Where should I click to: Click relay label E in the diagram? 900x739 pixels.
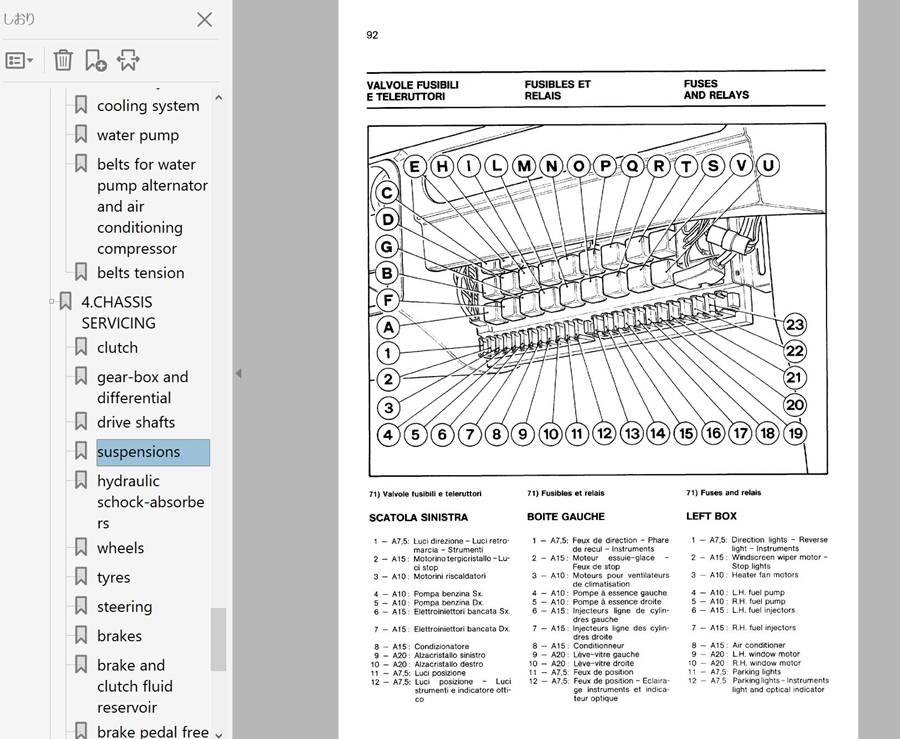pyautogui.click(x=415, y=167)
